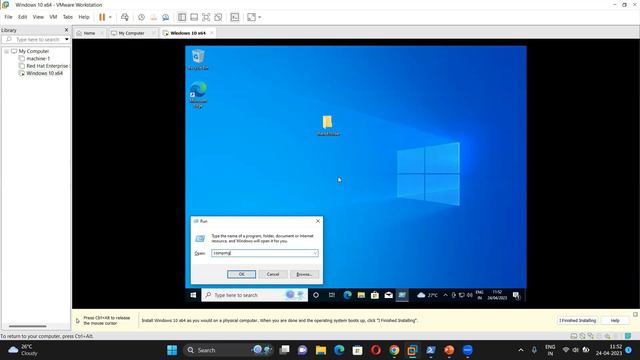Click the VMware Workstation host taskbar icon

(x=412, y=350)
